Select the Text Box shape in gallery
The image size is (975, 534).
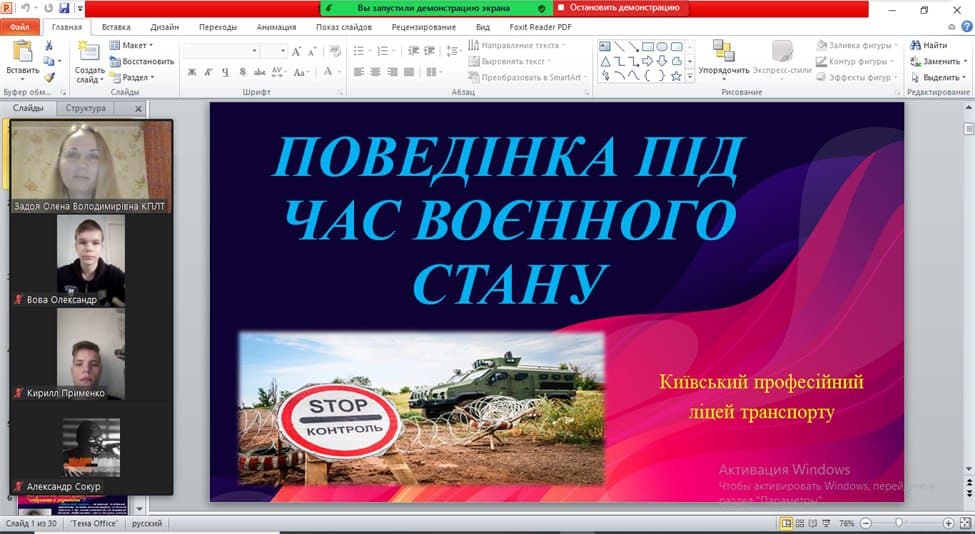point(604,47)
